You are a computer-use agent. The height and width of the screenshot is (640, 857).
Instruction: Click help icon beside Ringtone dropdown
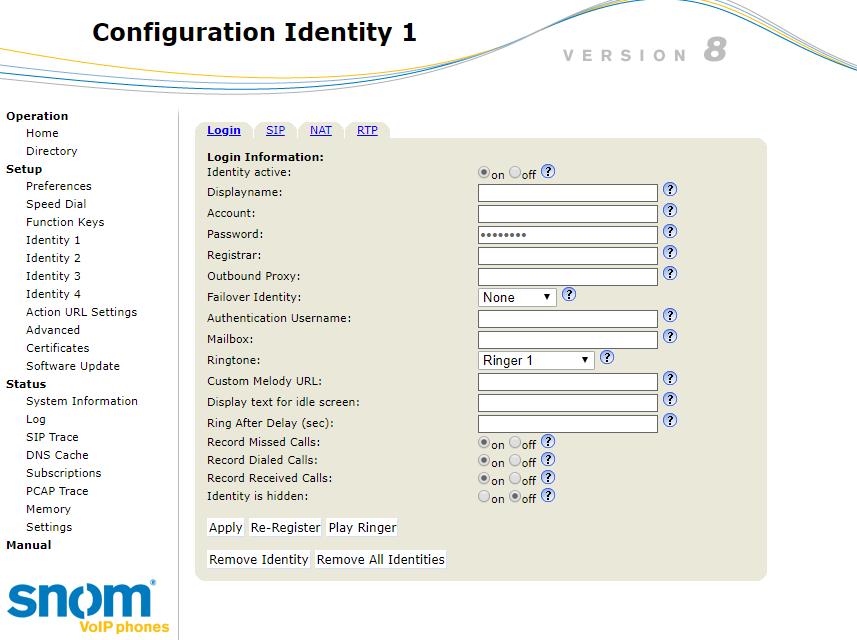[x=606, y=358]
